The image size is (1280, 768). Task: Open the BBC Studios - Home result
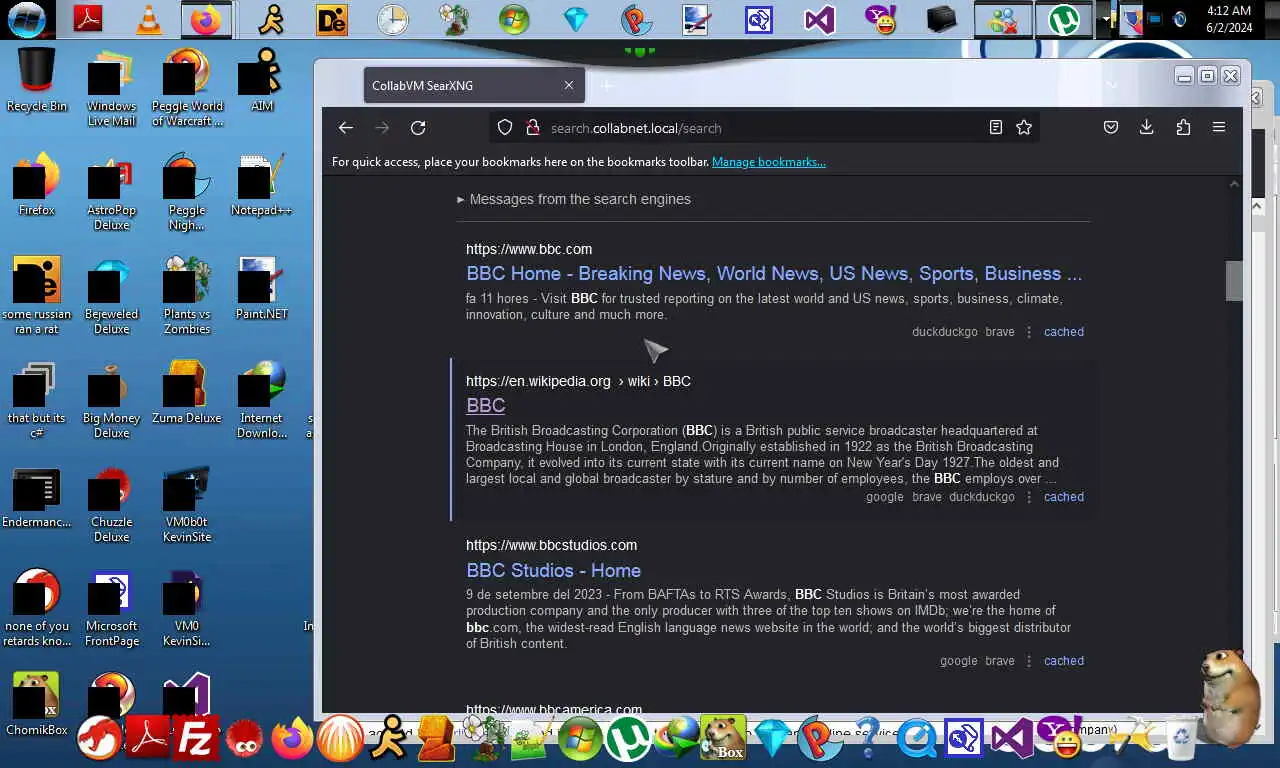pyautogui.click(x=553, y=571)
